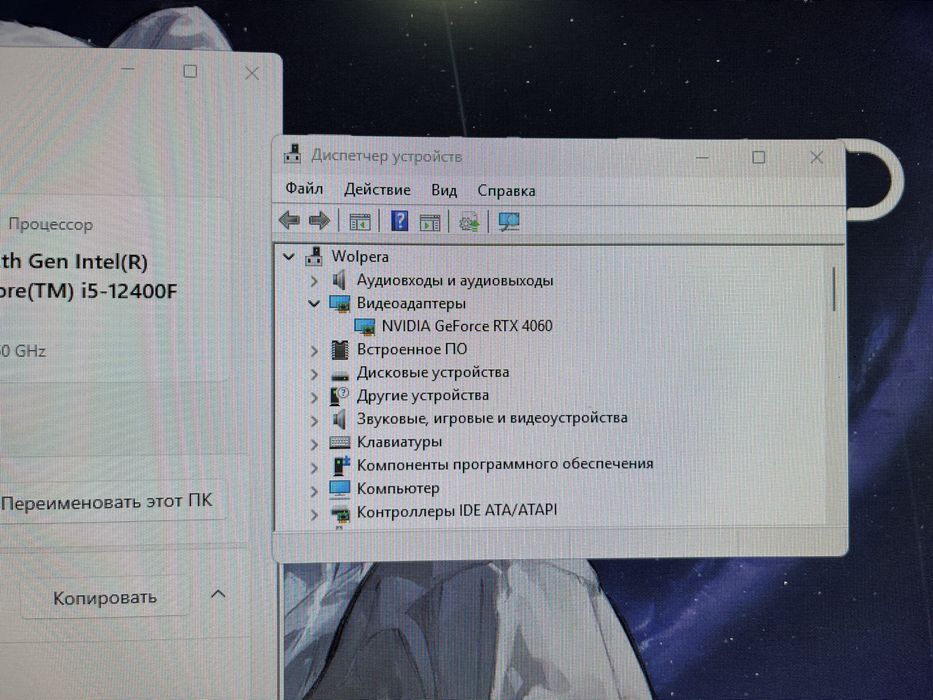Click the Процессор heading in Settings
The image size is (933, 700).
tap(51, 224)
